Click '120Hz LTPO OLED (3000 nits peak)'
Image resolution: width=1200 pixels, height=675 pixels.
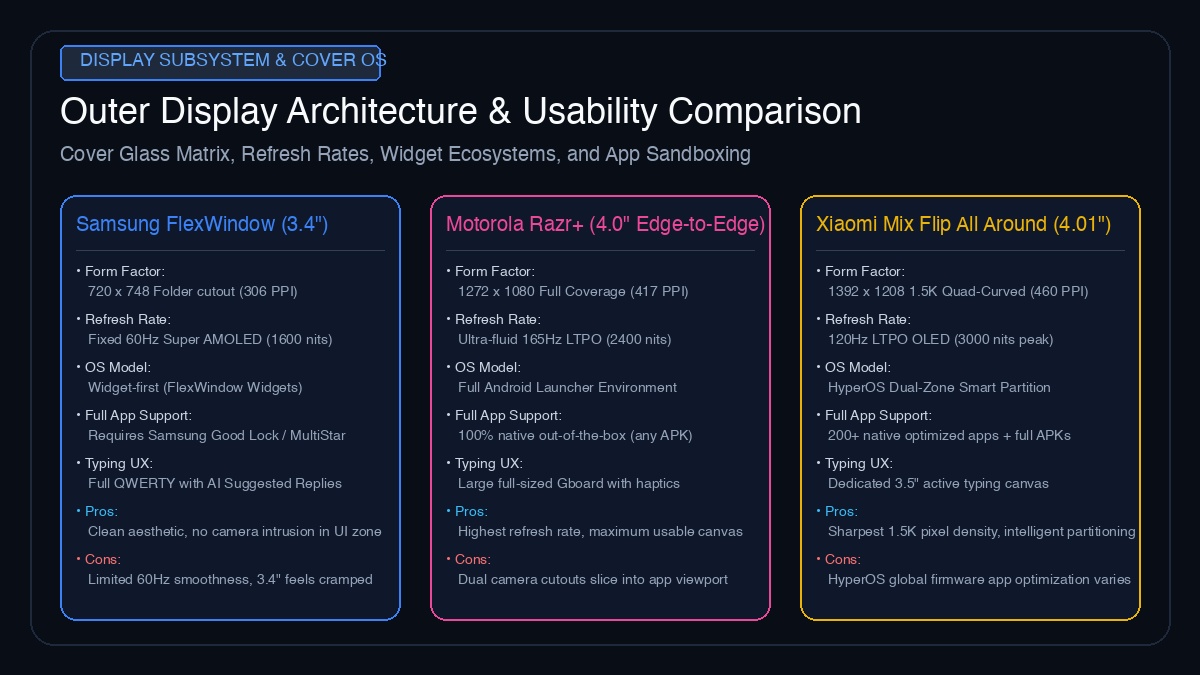coord(940,339)
